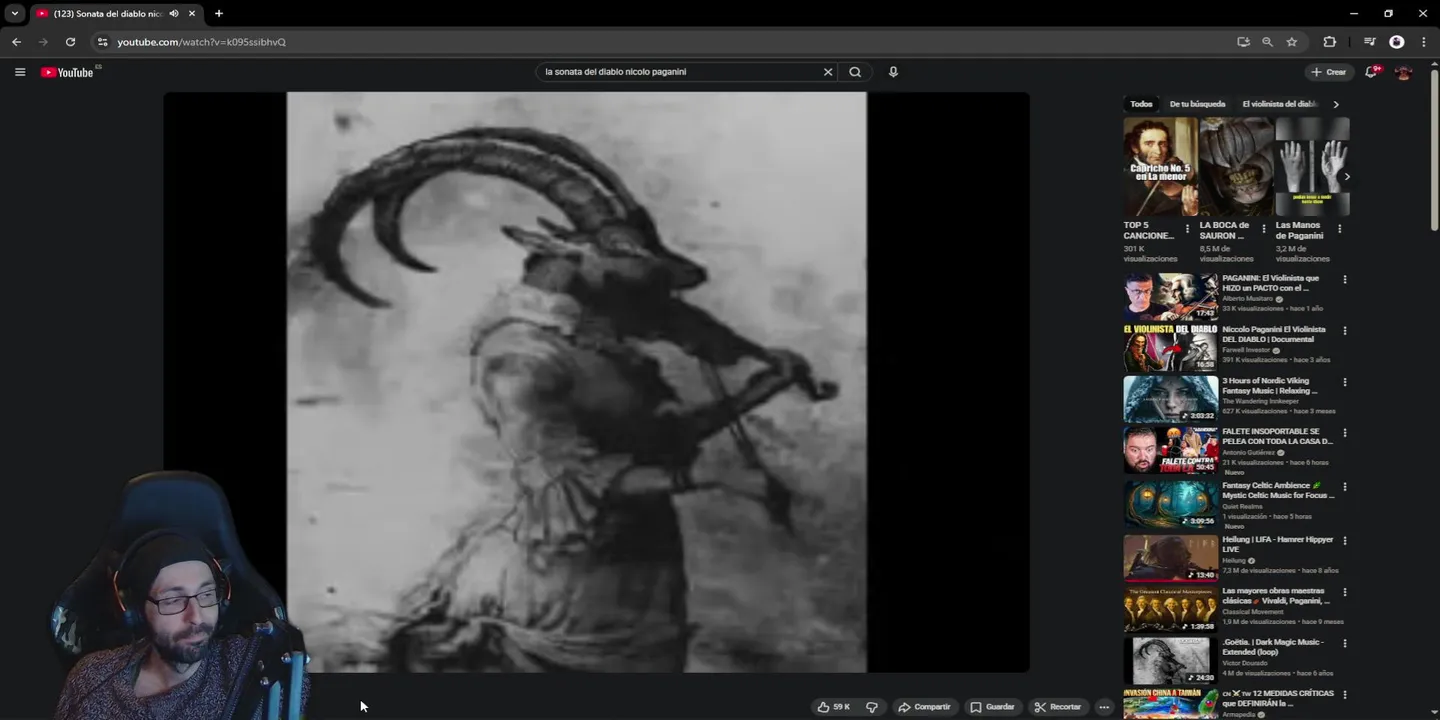Go back using the browser back arrow
Screen dimensions: 1440x720
tap(16, 42)
